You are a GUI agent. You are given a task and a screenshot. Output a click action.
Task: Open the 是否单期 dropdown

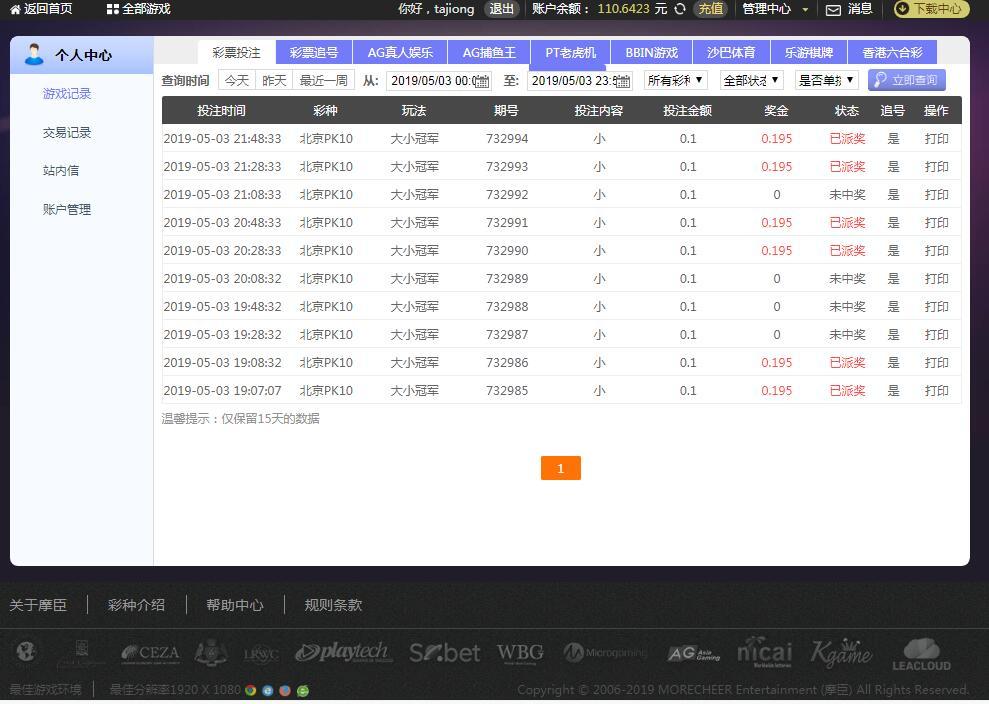click(x=826, y=80)
